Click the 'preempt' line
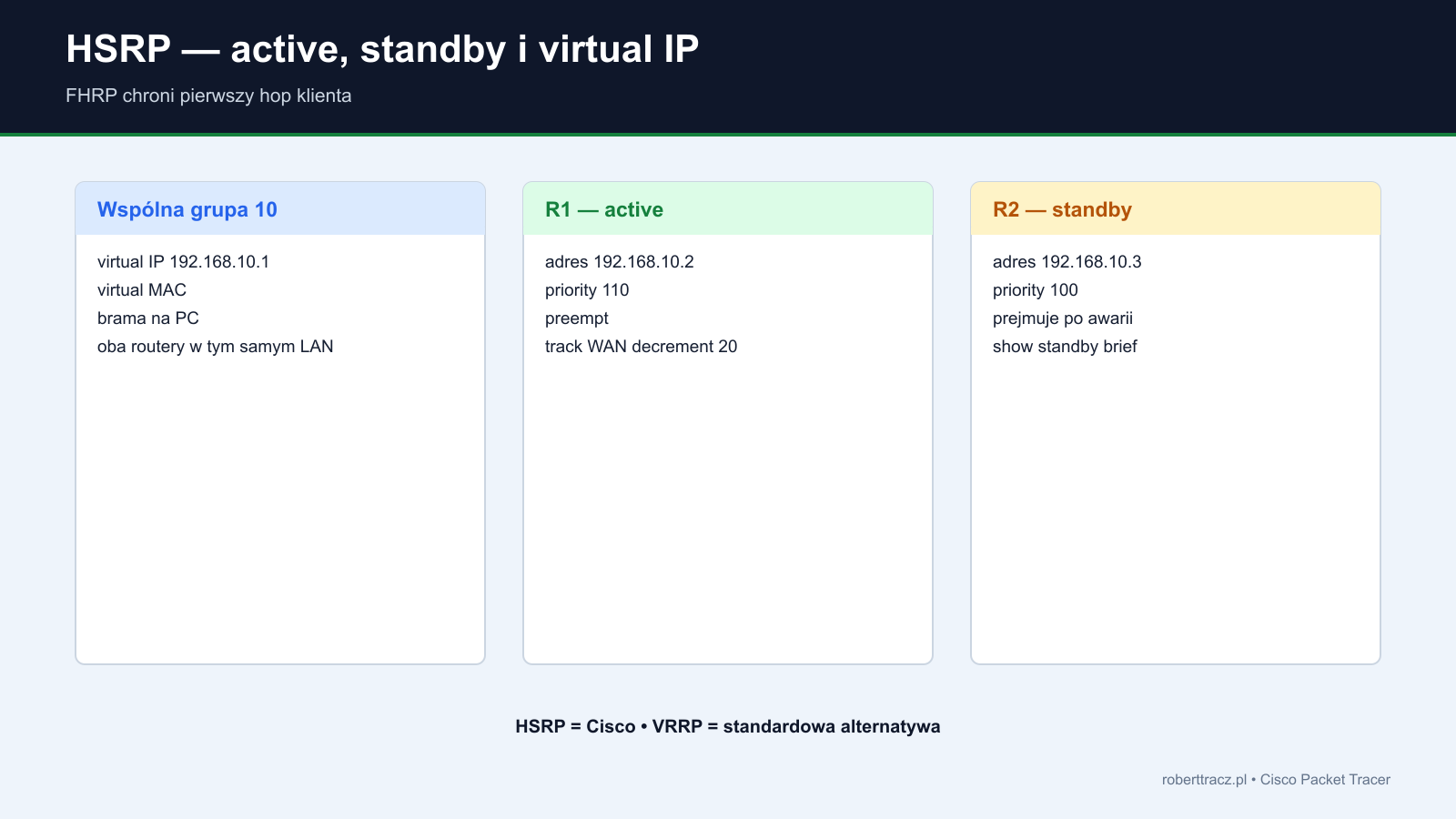 [577, 318]
